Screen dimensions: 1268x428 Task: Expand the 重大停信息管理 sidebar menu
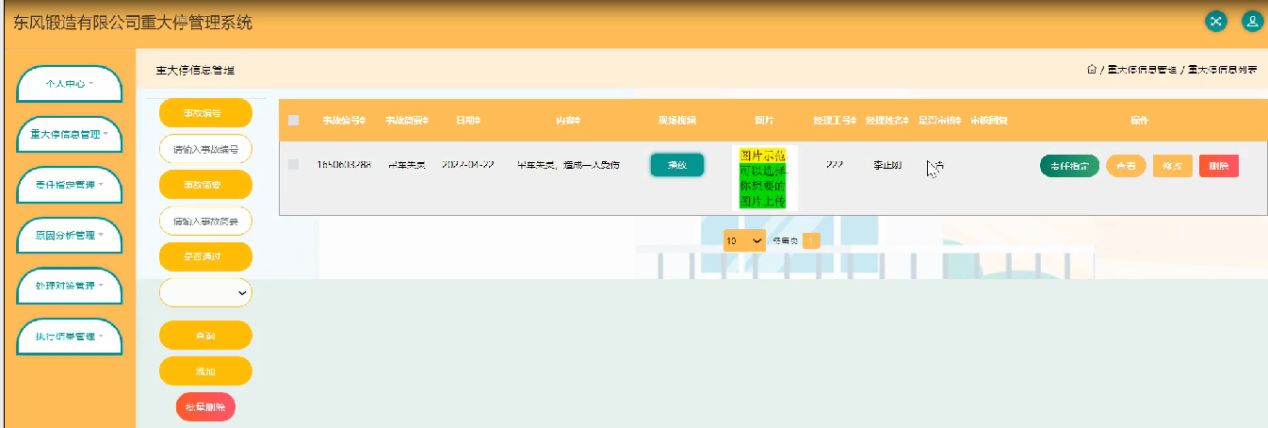coord(69,134)
